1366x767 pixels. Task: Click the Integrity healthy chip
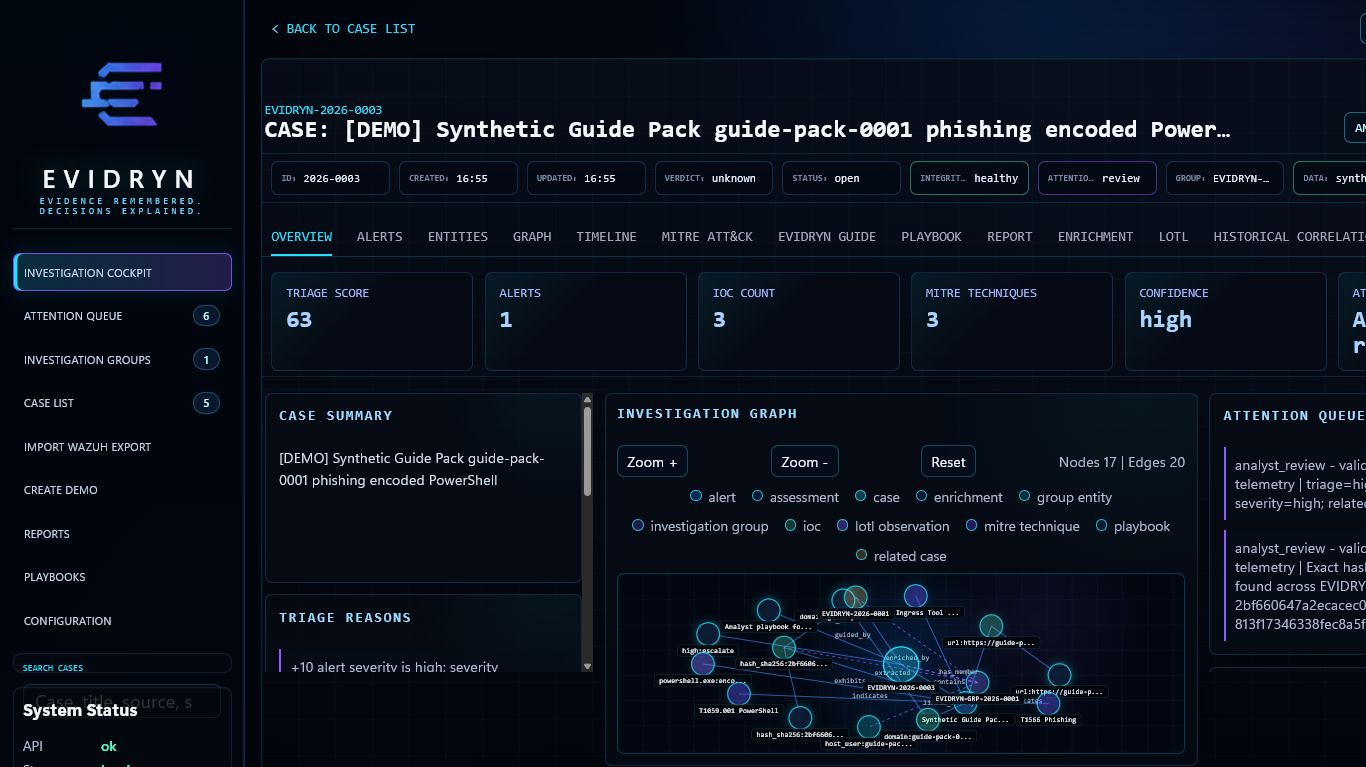point(969,178)
